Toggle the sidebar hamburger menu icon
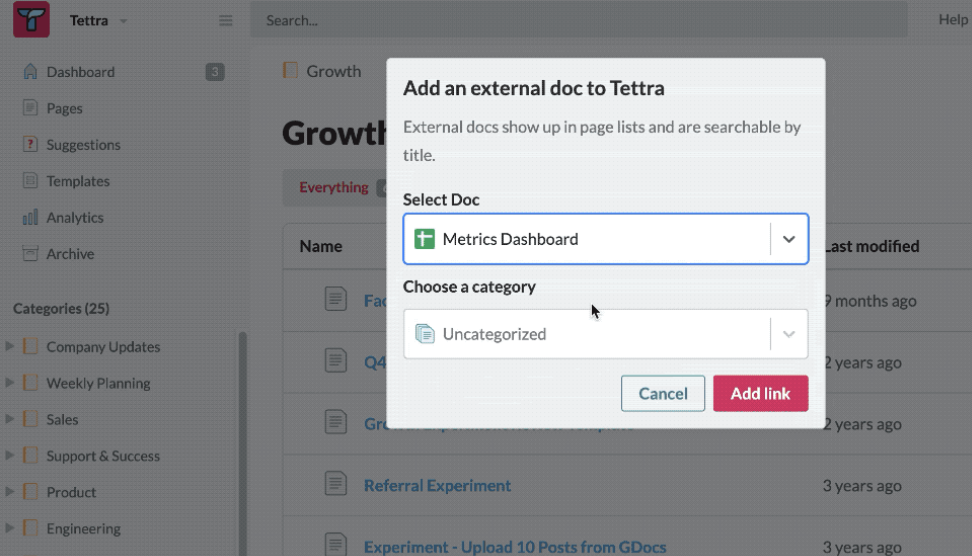The width and height of the screenshot is (972, 556). point(226,20)
